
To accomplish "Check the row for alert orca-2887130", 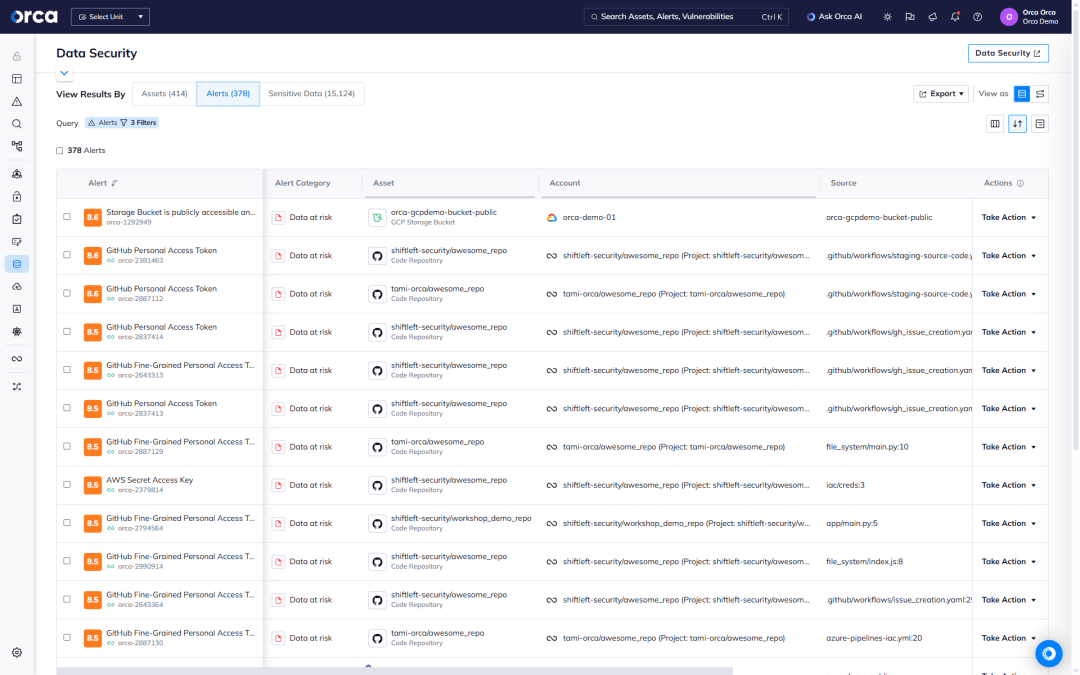I will 67,637.
